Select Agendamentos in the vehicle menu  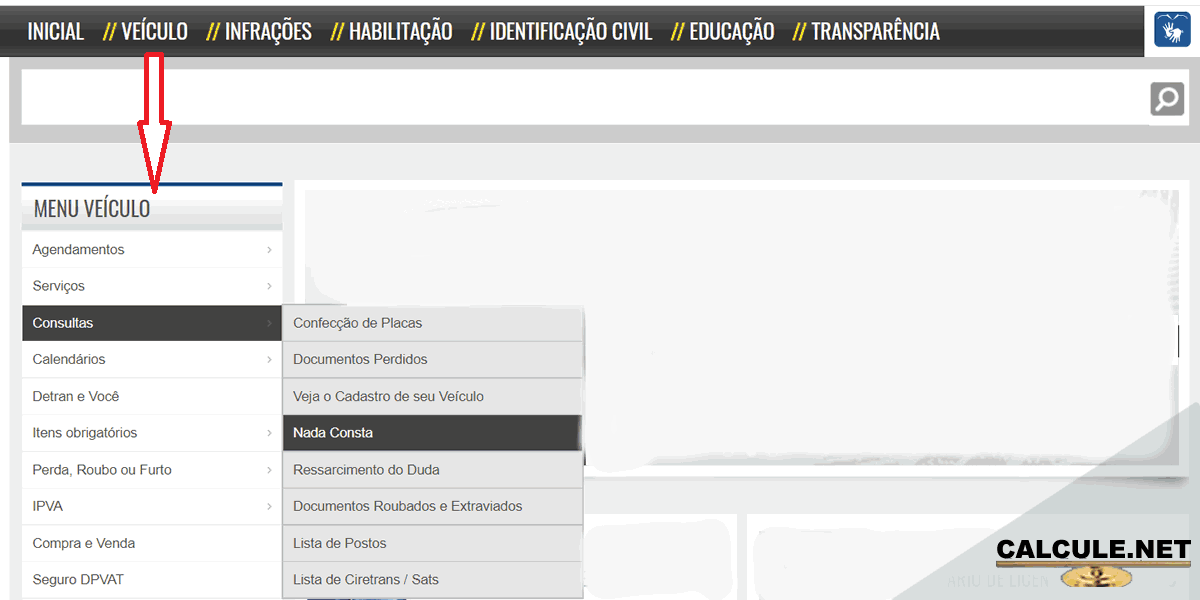(x=152, y=250)
